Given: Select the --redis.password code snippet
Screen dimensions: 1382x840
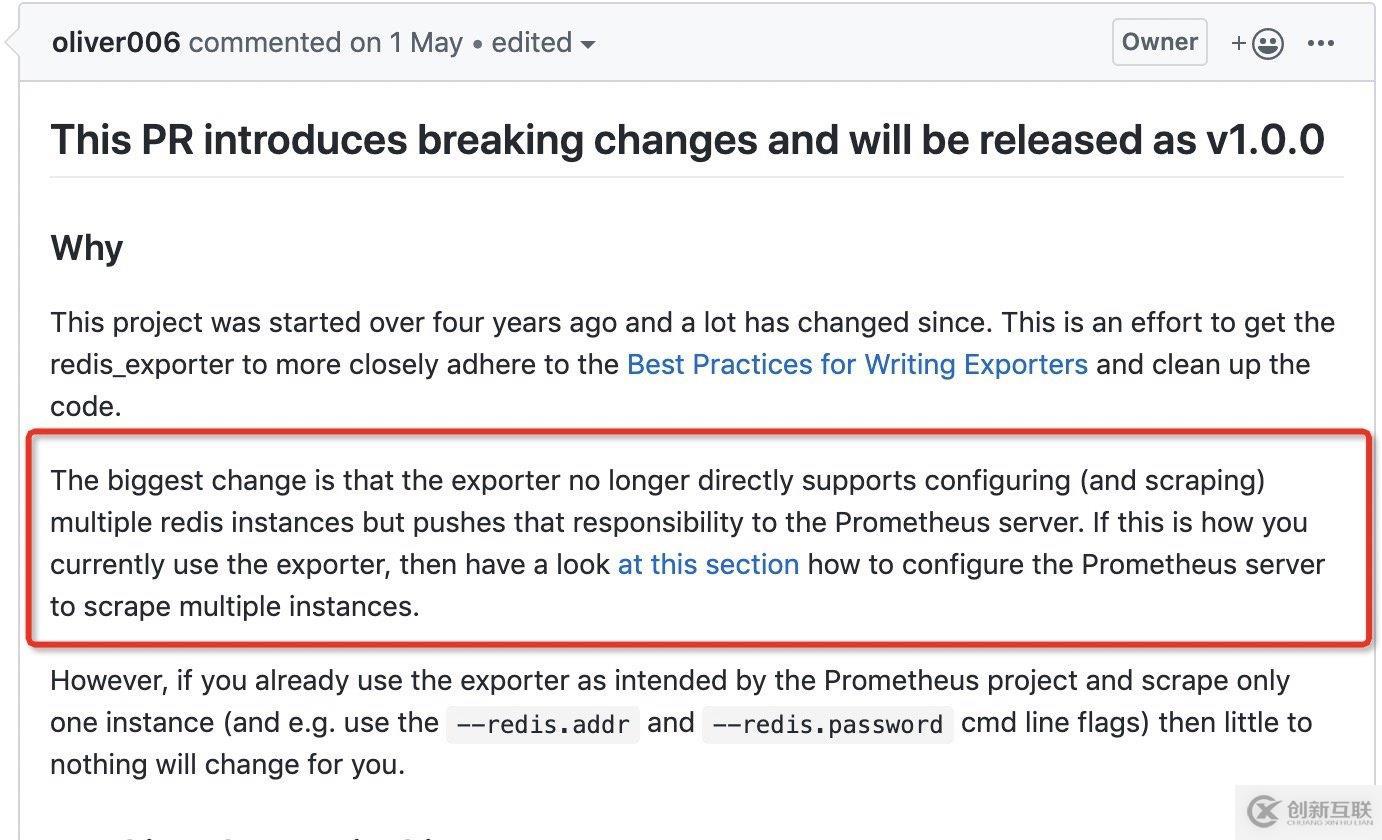Looking at the screenshot, I should coord(827,723).
